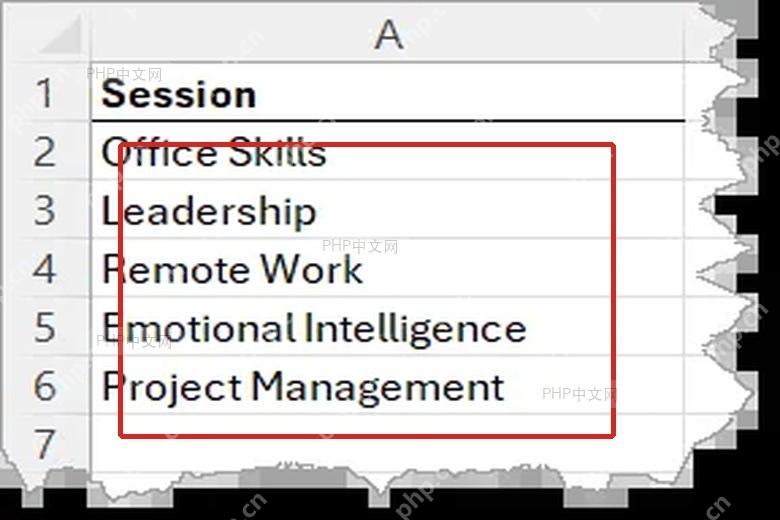Select the empty cell A7
The width and height of the screenshot is (780, 520).
[x=388, y=442]
